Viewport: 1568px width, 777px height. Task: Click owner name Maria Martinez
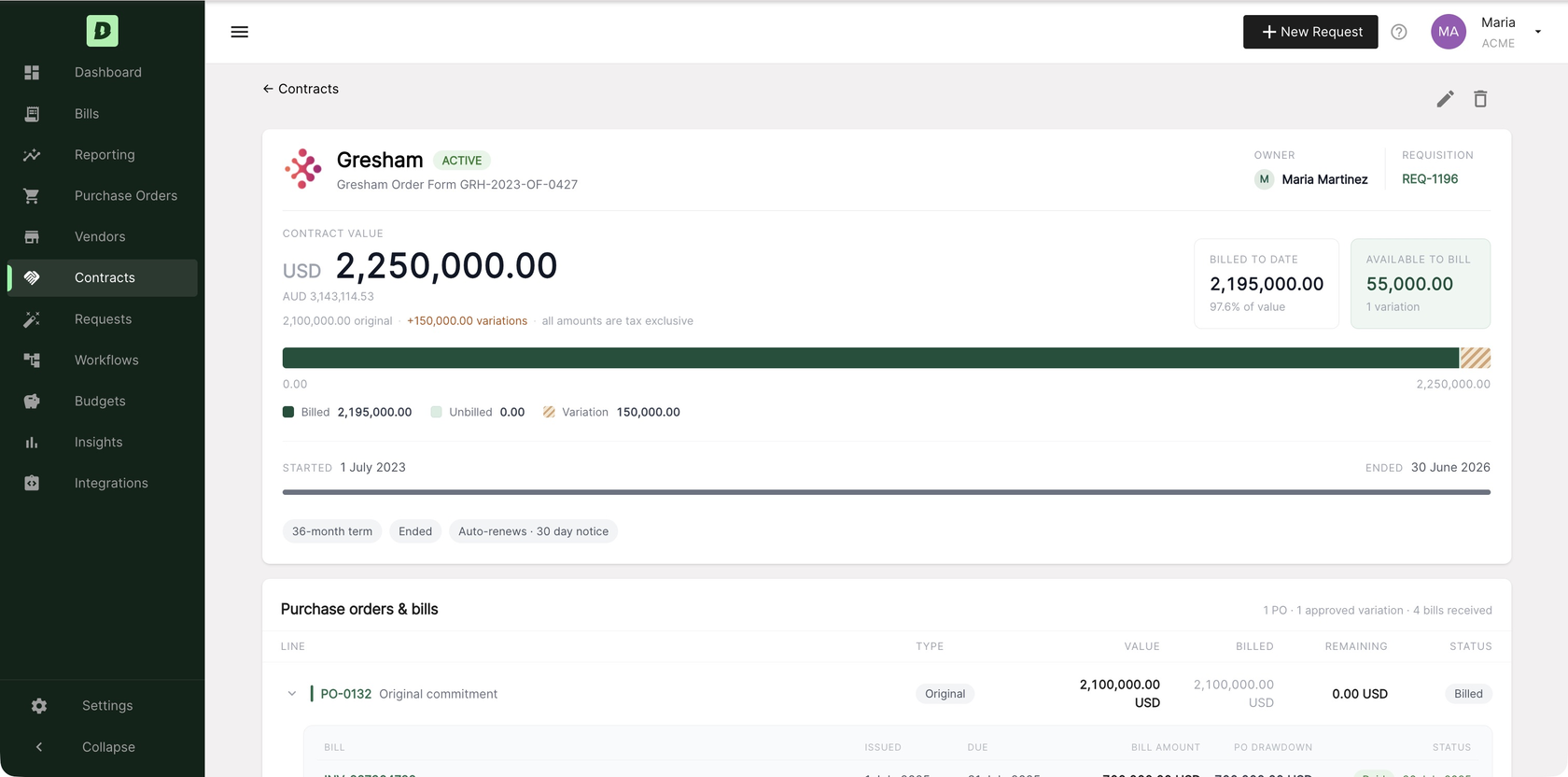click(x=1324, y=179)
